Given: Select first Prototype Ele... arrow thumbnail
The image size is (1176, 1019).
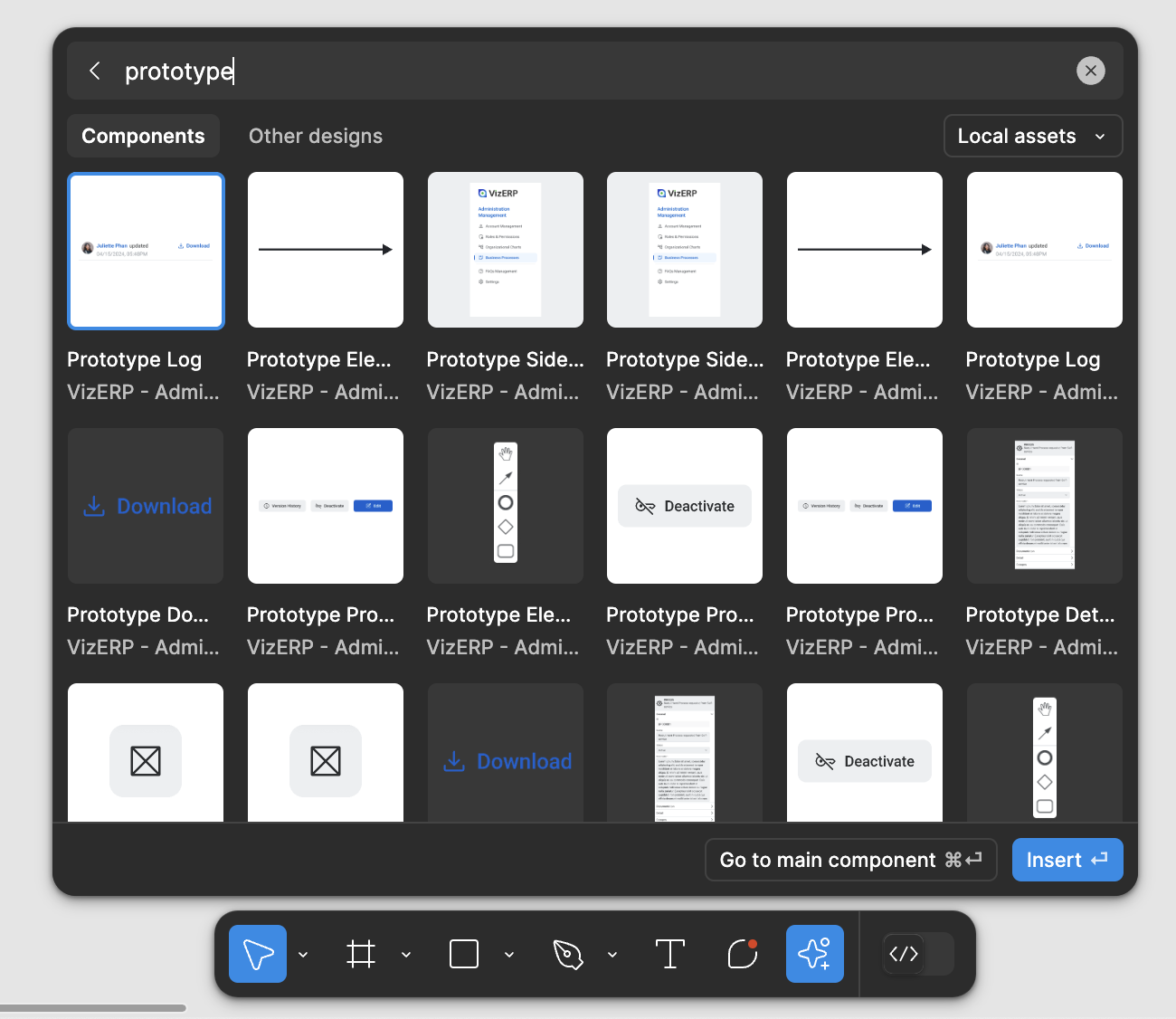Looking at the screenshot, I should (326, 250).
